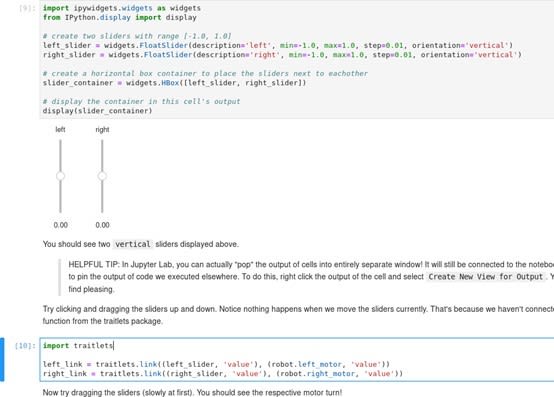This screenshot has width=554, height=397.
Task: Click the blue active cell collapser bar
Action: click(2, 359)
